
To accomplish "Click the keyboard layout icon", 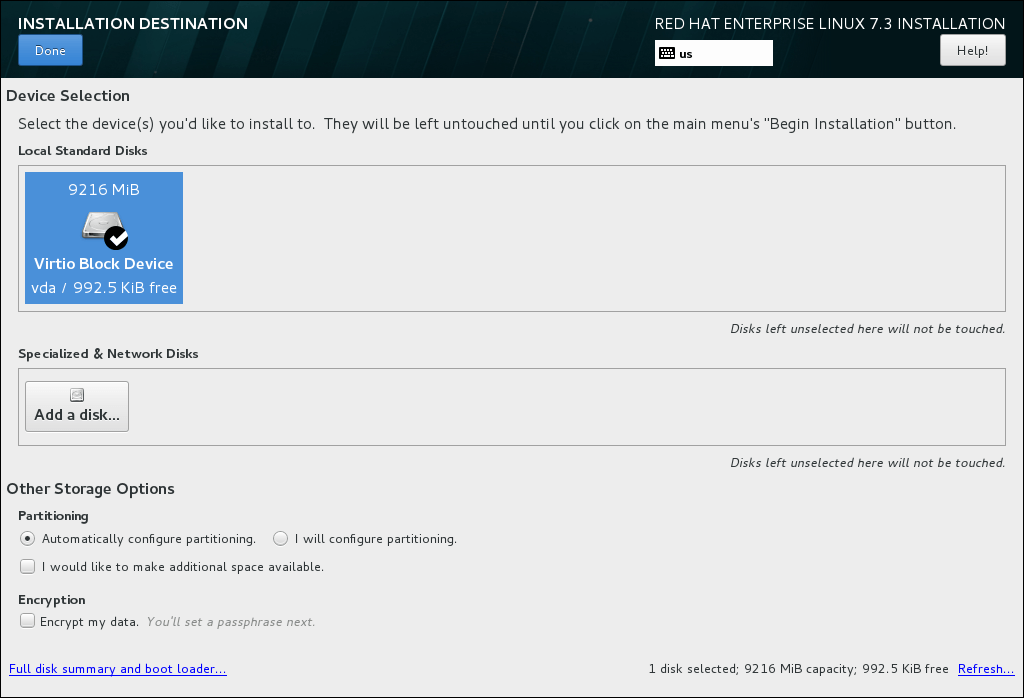I will [x=667, y=54].
